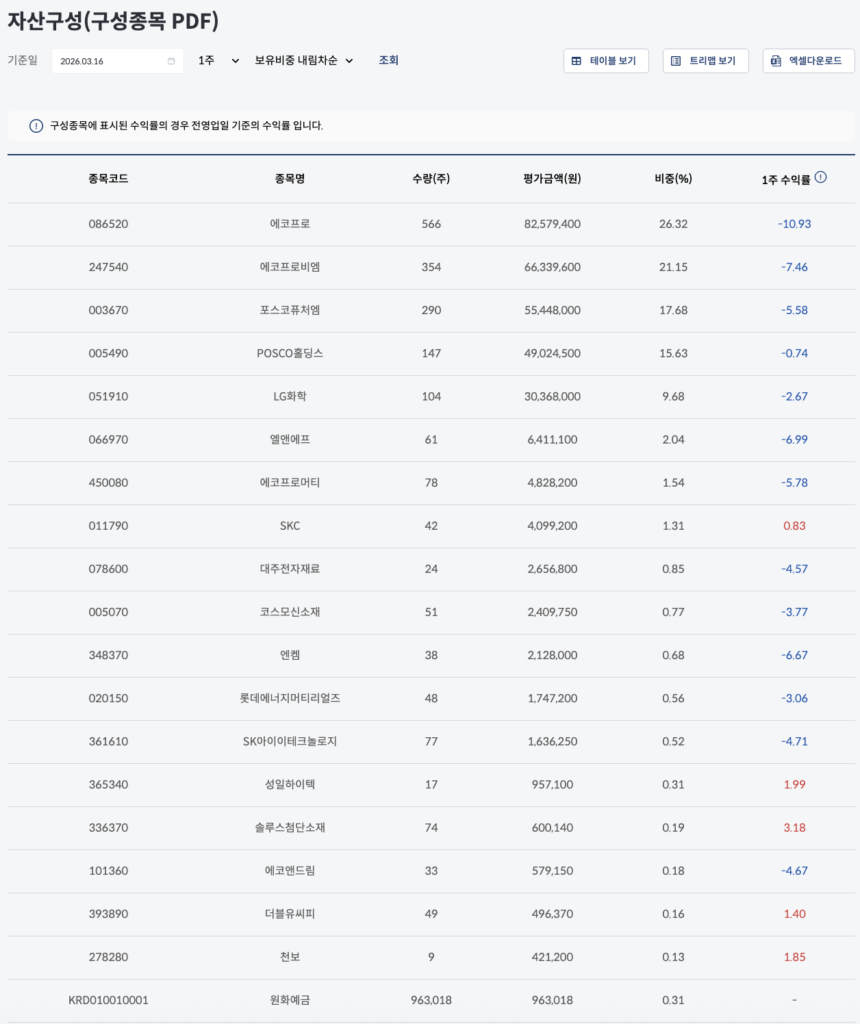
Task: Select the POSCO홀딩스 stock name
Action: point(290,353)
